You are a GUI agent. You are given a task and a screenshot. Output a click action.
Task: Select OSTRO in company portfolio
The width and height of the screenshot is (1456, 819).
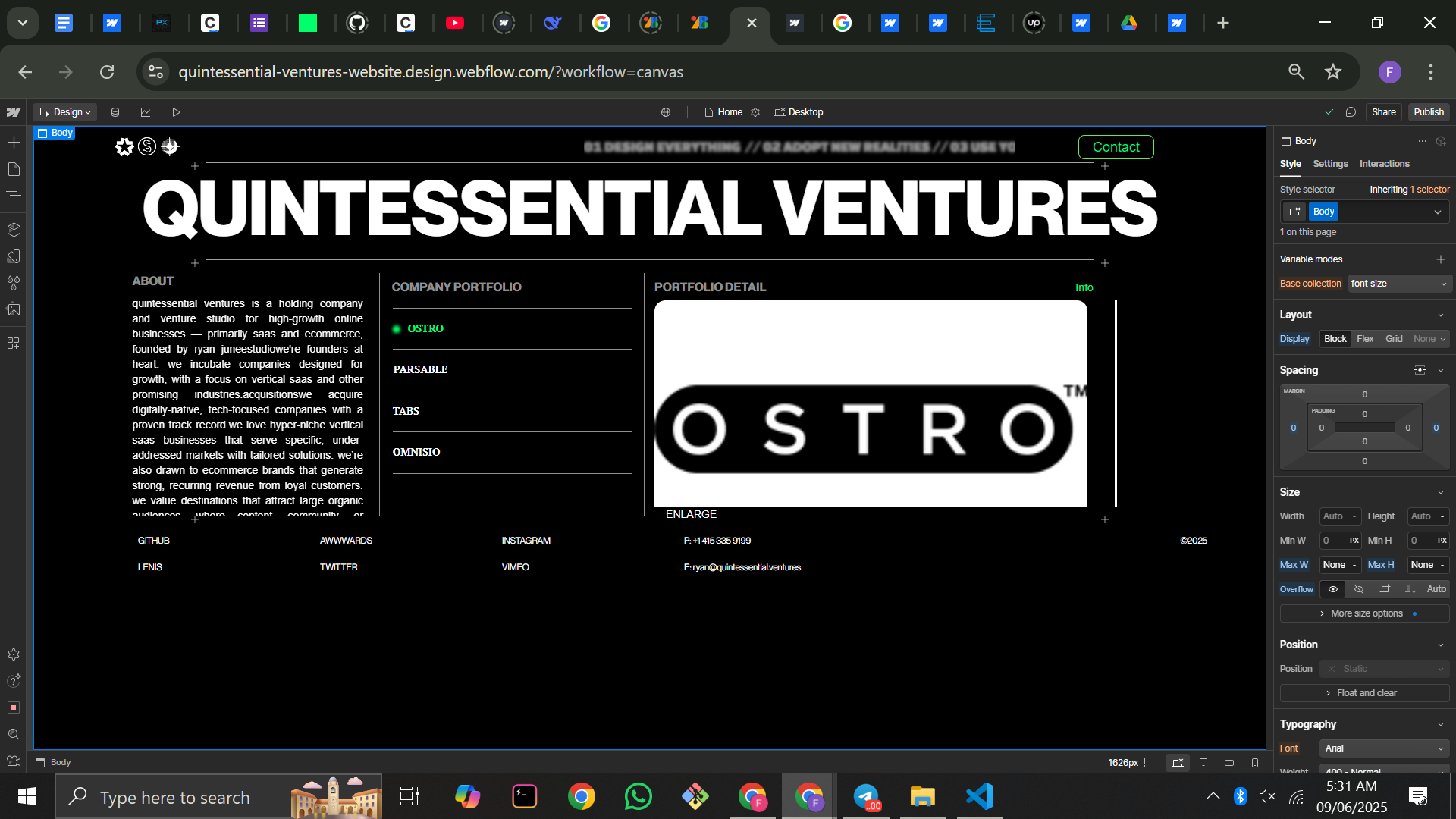pyautogui.click(x=425, y=329)
